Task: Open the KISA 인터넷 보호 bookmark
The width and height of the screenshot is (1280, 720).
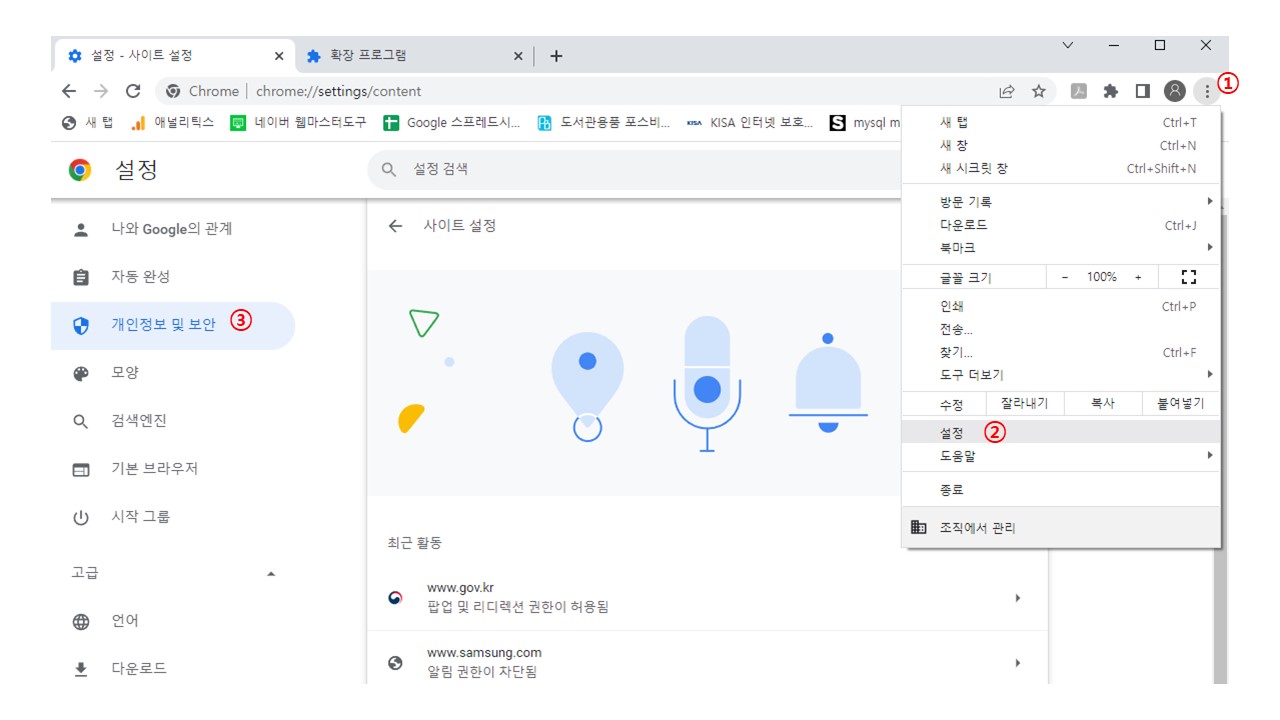Action: [x=750, y=123]
